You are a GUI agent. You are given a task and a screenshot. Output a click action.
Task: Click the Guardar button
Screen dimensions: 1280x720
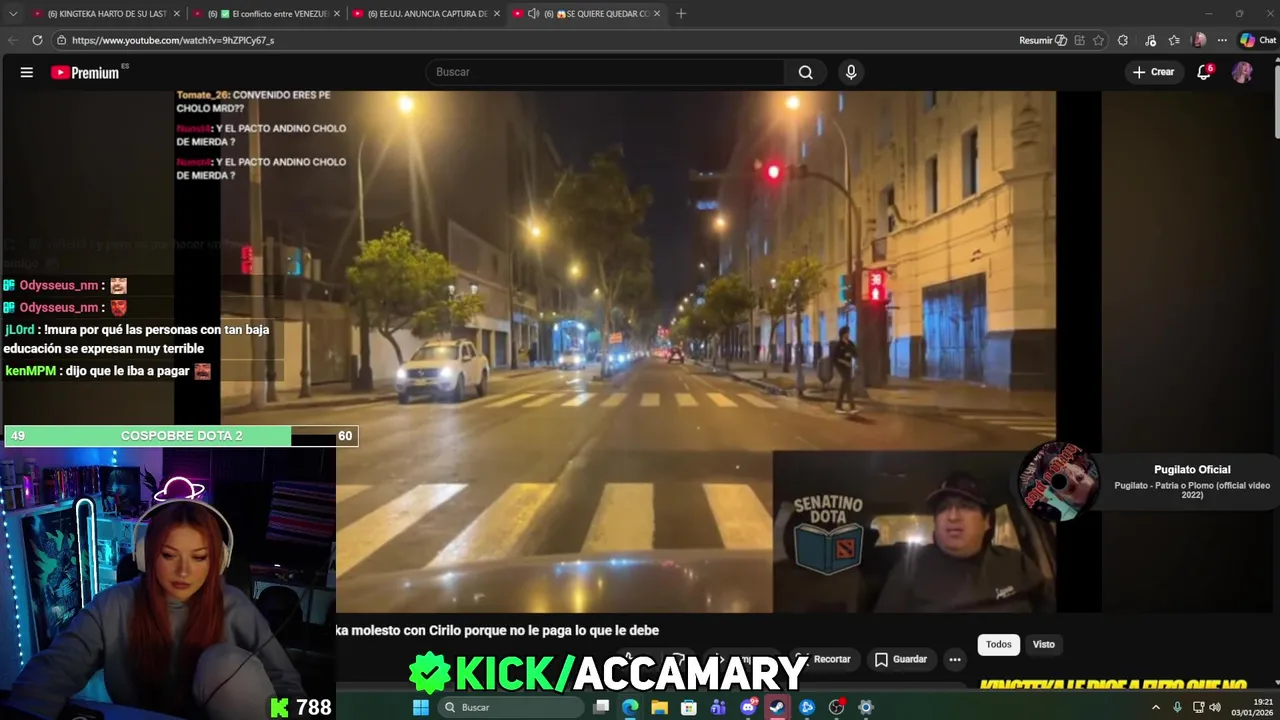pos(901,659)
